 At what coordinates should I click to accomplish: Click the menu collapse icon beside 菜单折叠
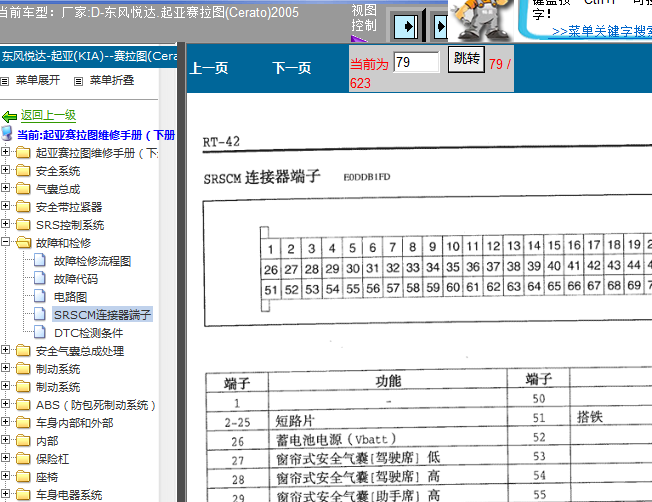pyautogui.click(x=78, y=81)
